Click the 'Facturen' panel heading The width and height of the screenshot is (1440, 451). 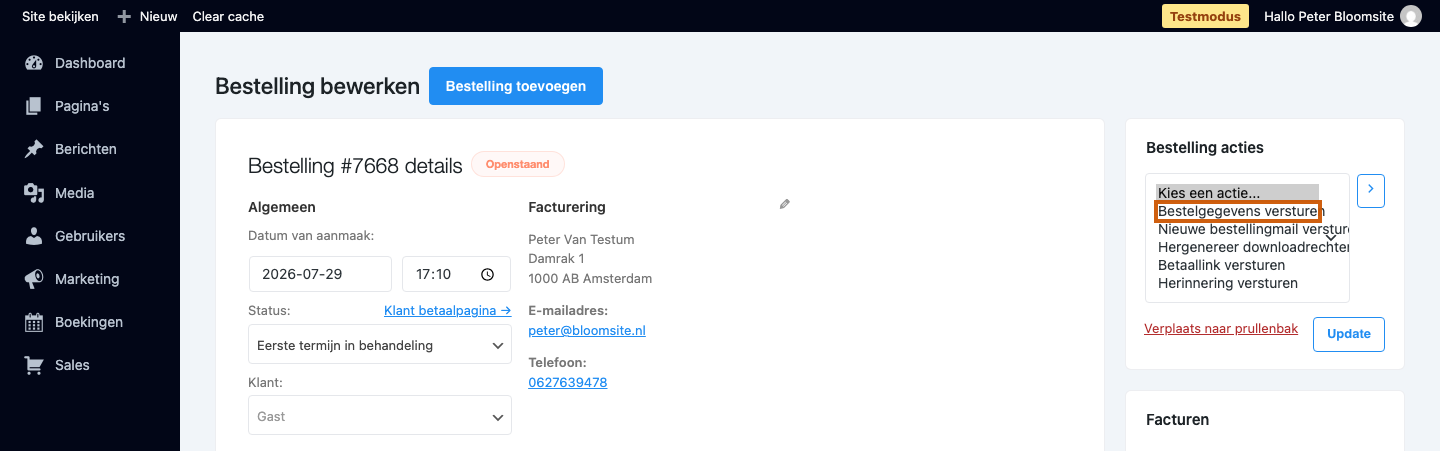[x=1177, y=419]
